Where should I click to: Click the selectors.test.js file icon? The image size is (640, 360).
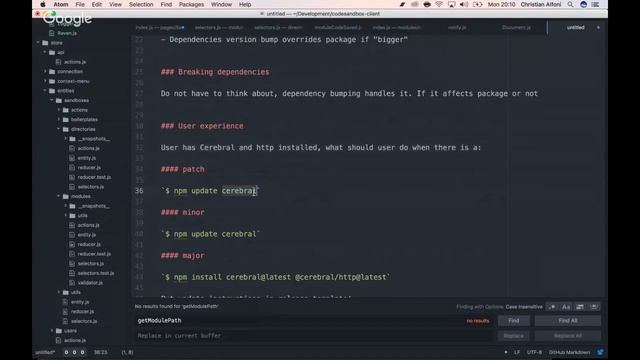coord(72,273)
